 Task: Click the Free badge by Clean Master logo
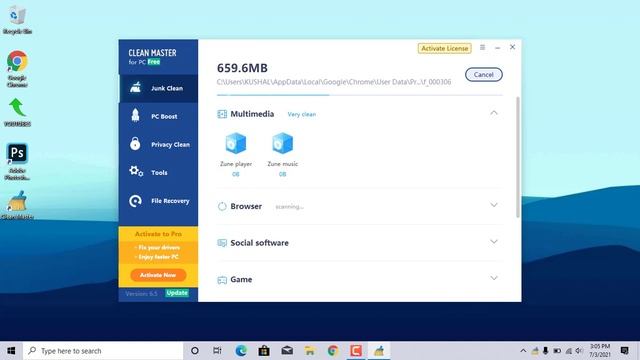pos(154,62)
